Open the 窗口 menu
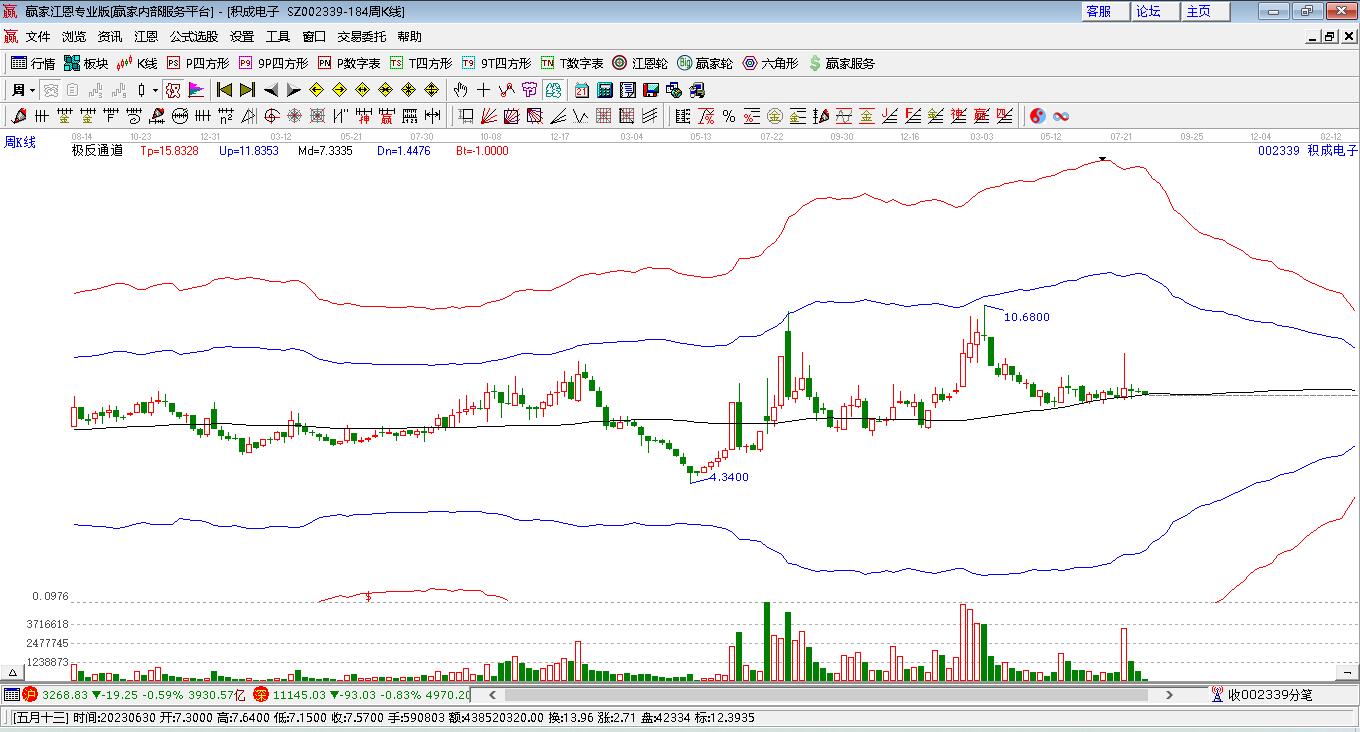This screenshot has height=732, width=1360. pos(314,37)
